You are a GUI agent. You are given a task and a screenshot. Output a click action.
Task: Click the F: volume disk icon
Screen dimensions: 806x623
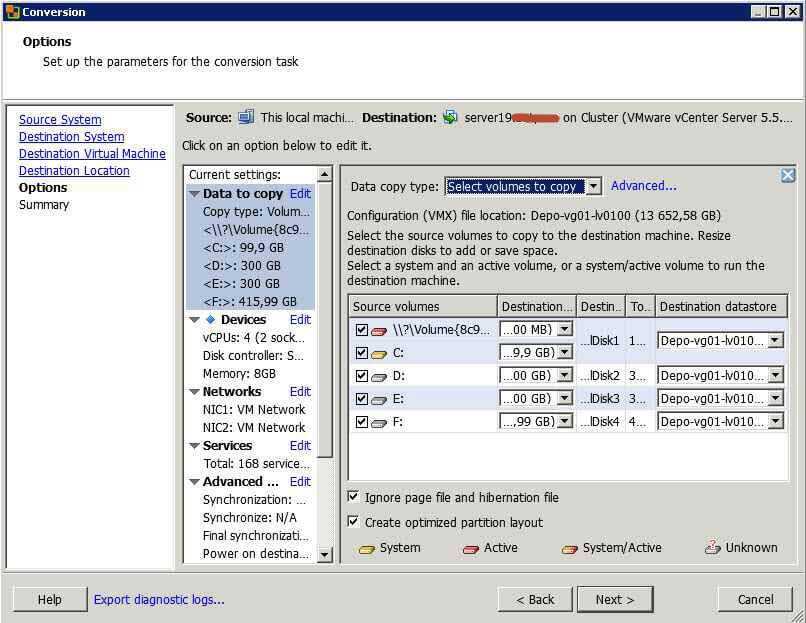[379, 422]
